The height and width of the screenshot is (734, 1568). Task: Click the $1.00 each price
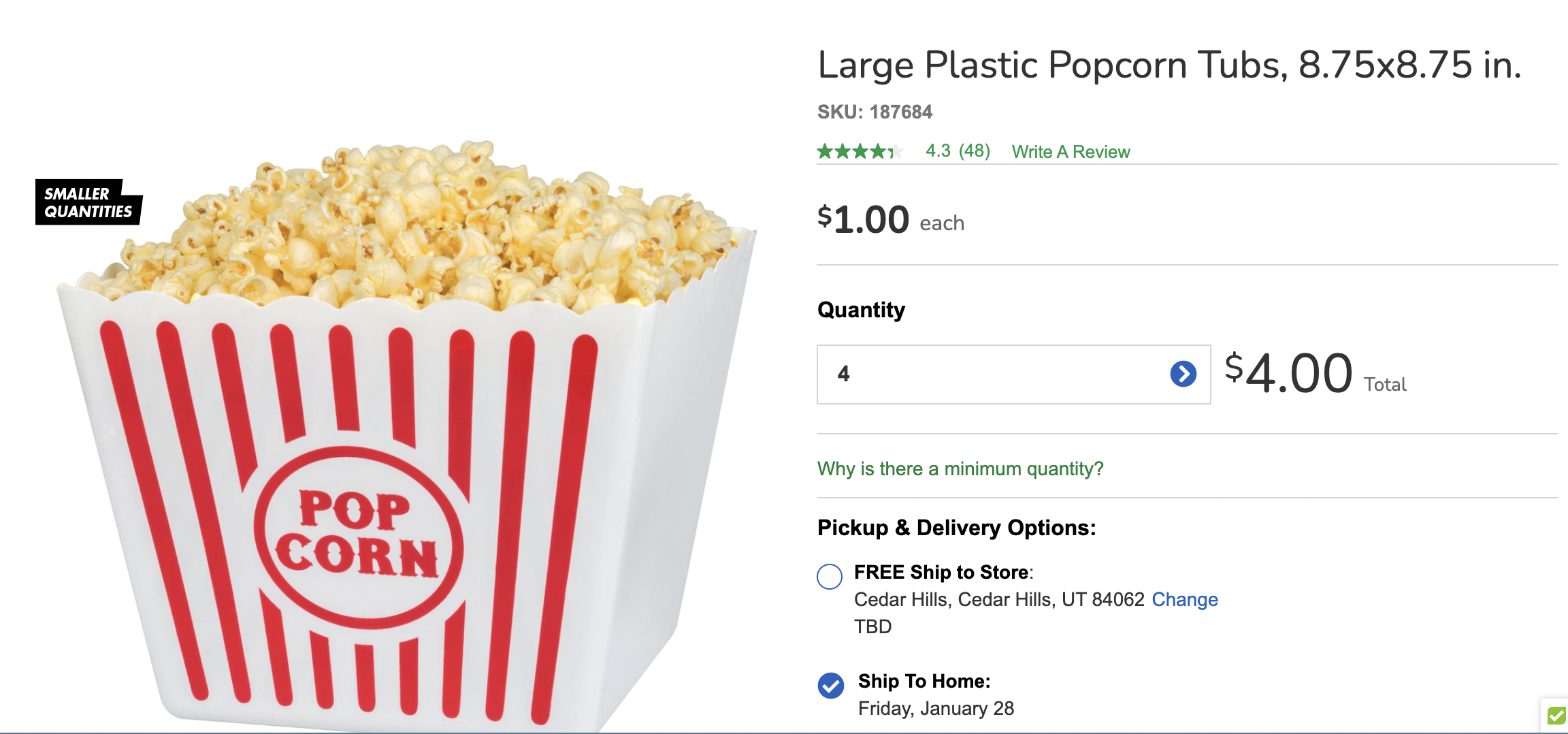890,220
